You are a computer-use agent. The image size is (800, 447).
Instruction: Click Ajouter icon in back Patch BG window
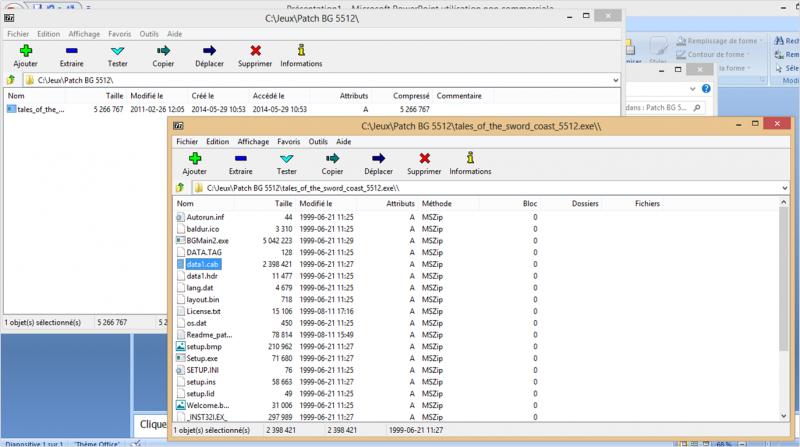[x=26, y=51]
